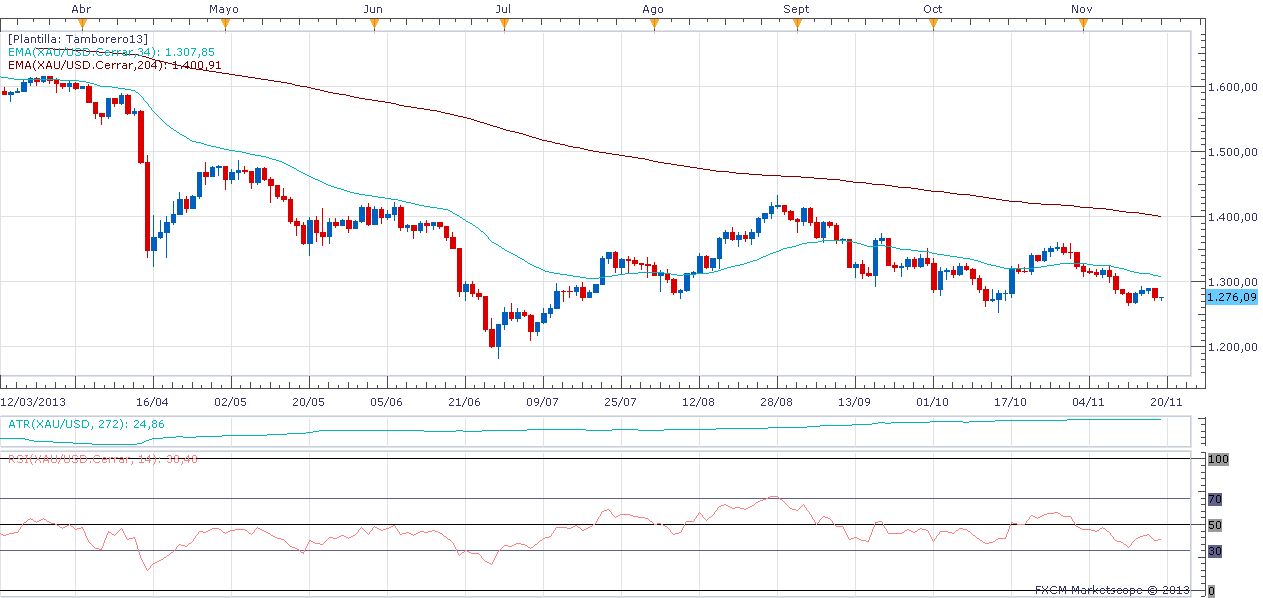This screenshot has width=1263, height=598.
Task: Click the orange marker under Oct
Action: tap(933, 25)
